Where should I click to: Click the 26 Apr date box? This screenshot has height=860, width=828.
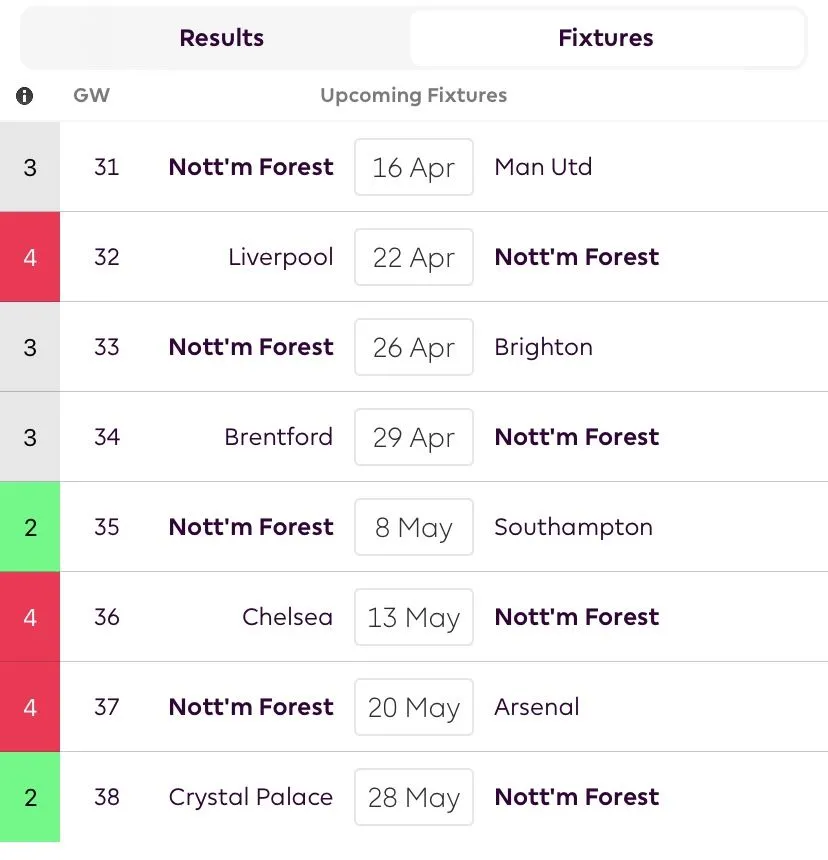pos(413,347)
